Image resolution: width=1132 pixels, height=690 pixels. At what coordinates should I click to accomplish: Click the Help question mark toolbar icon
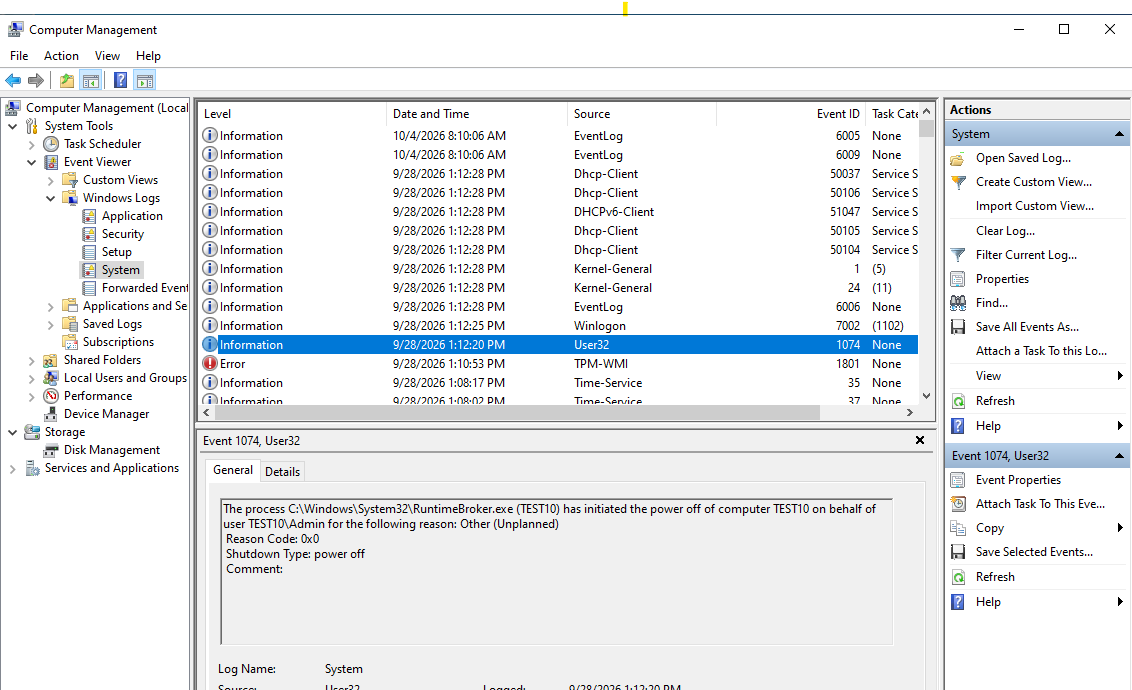click(121, 80)
